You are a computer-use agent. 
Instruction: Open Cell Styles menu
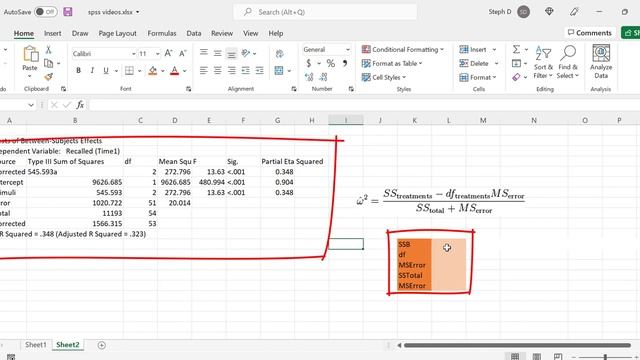384,77
